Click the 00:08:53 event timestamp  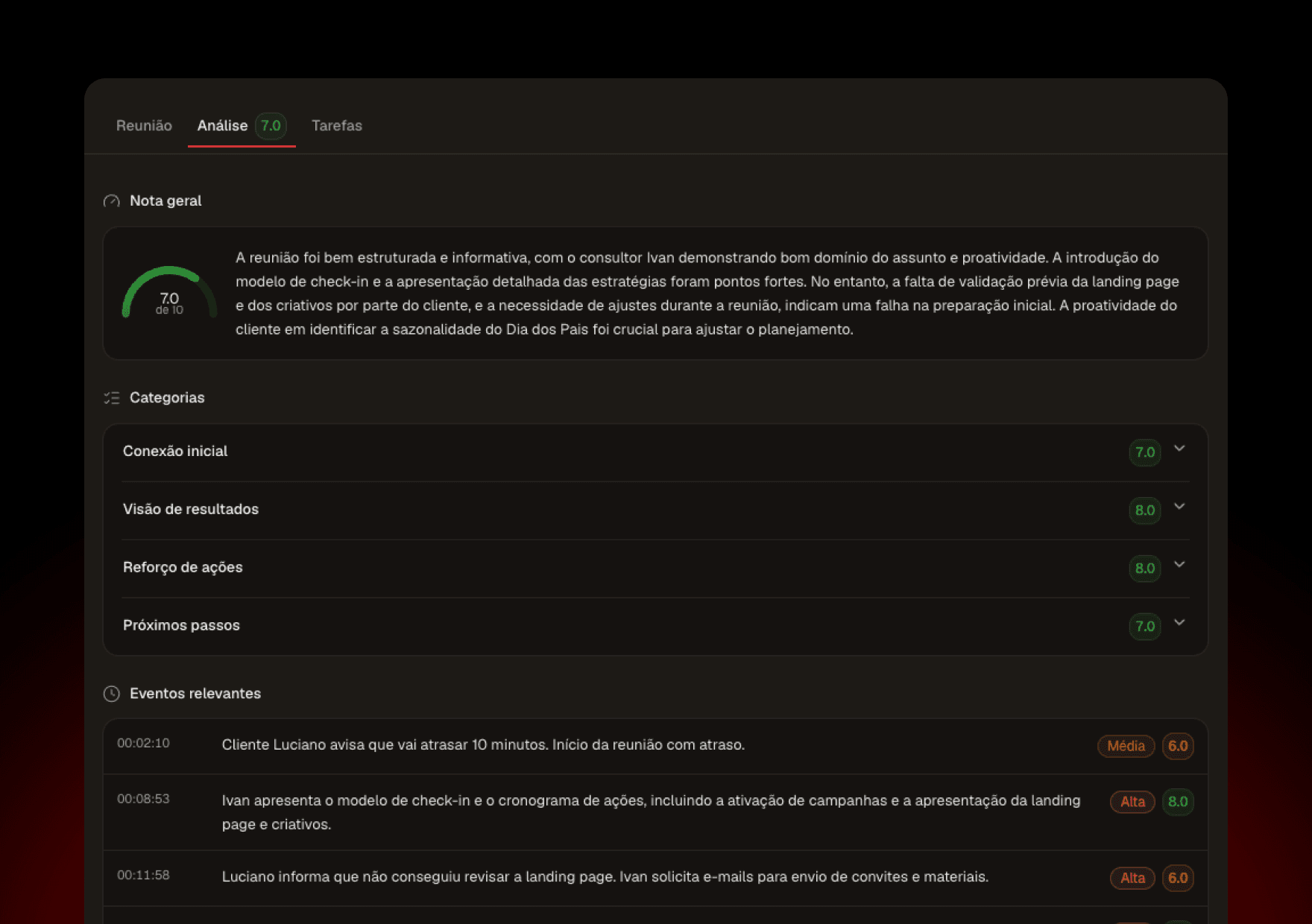(x=143, y=799)
